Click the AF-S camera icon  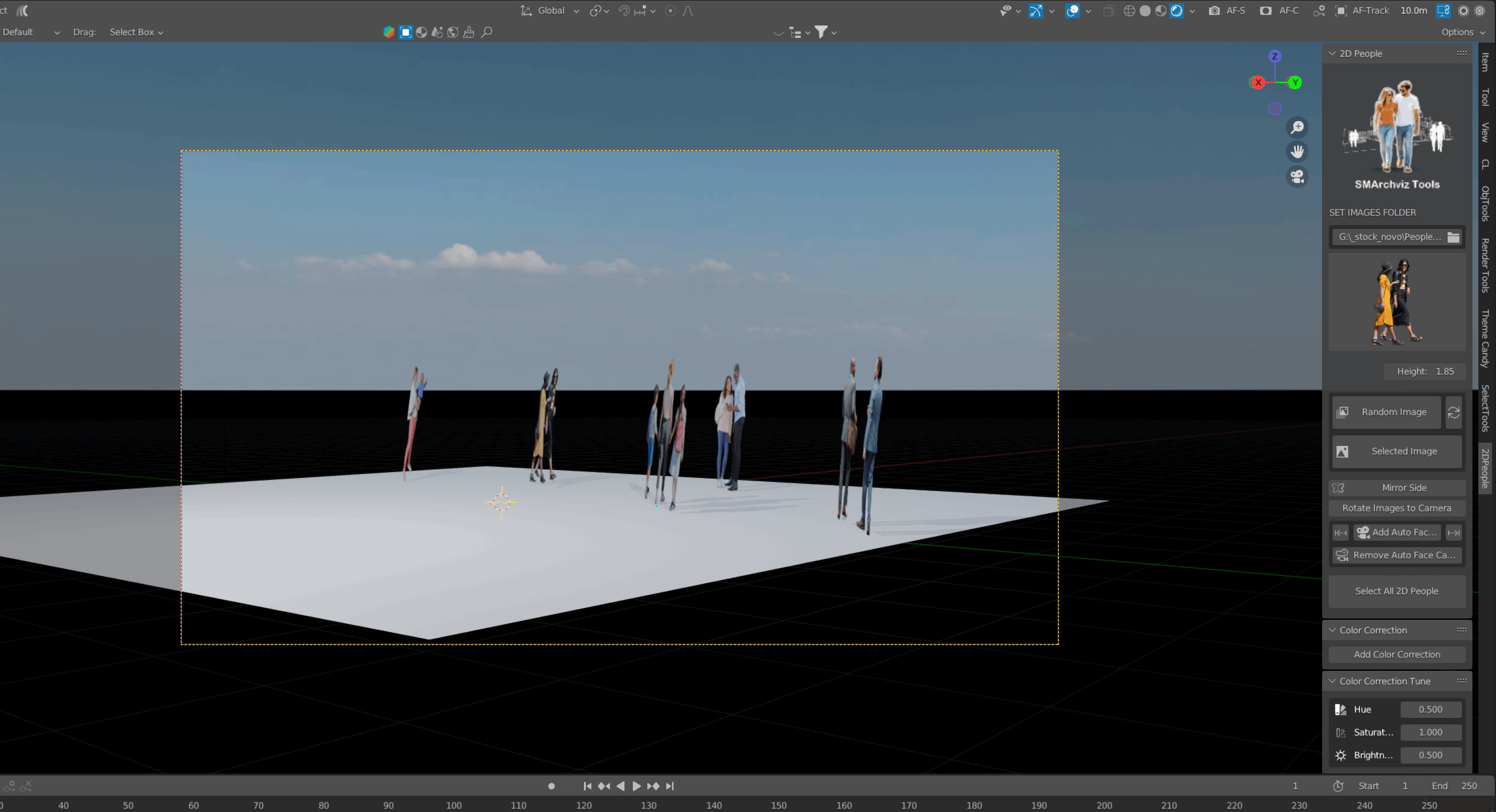1214,11
